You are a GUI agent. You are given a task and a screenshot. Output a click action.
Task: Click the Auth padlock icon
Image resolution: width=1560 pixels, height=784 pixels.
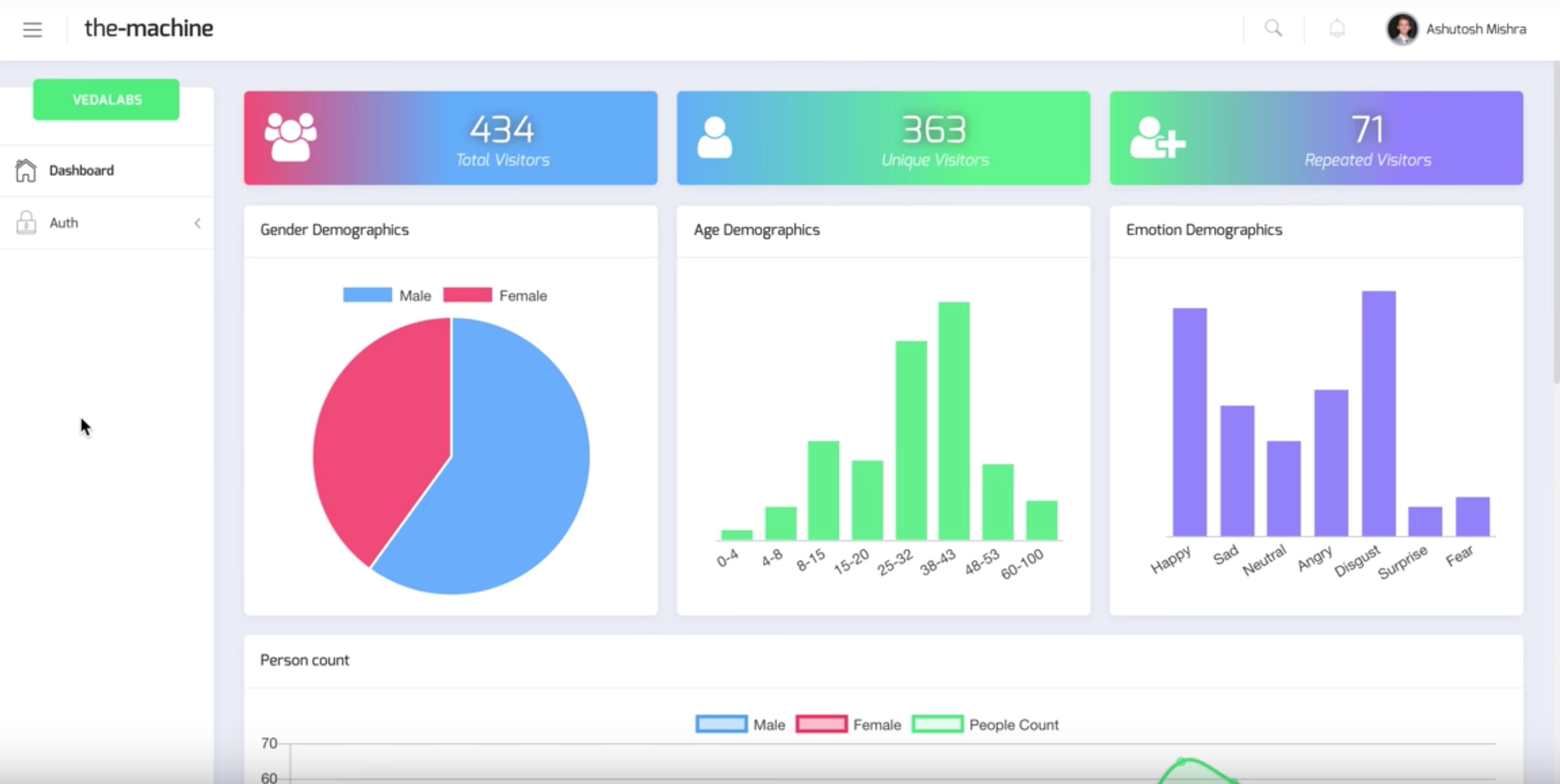[26, 223]
